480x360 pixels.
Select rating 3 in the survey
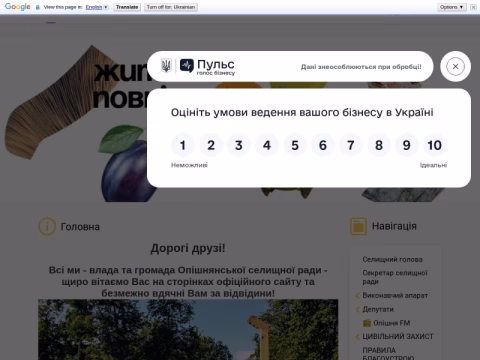pyautogui.click(x=239, y=145)
